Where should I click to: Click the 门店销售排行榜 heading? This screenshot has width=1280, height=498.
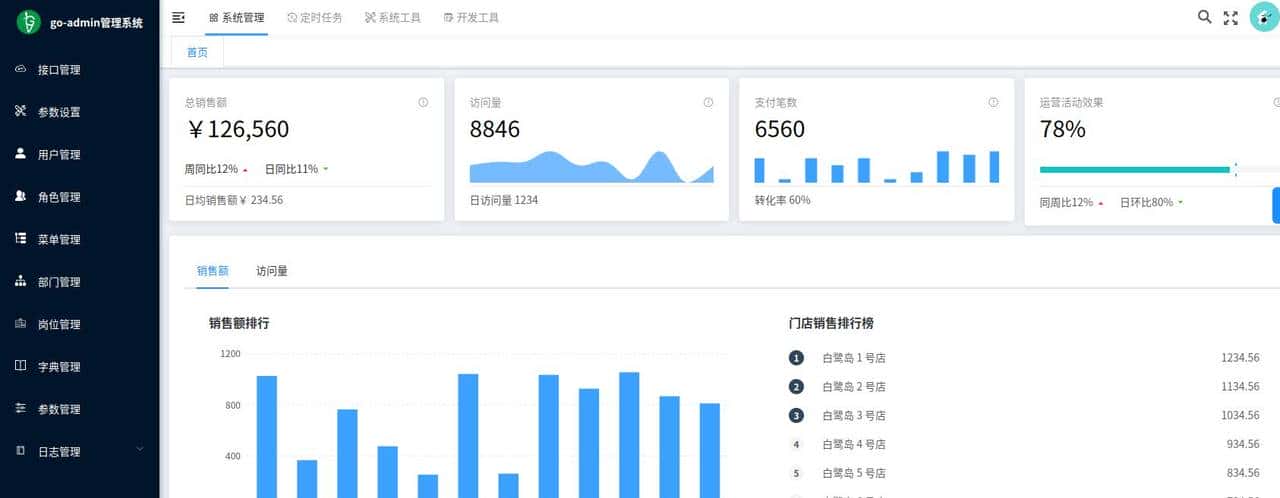pyautogui.click(x=832, y=323)
